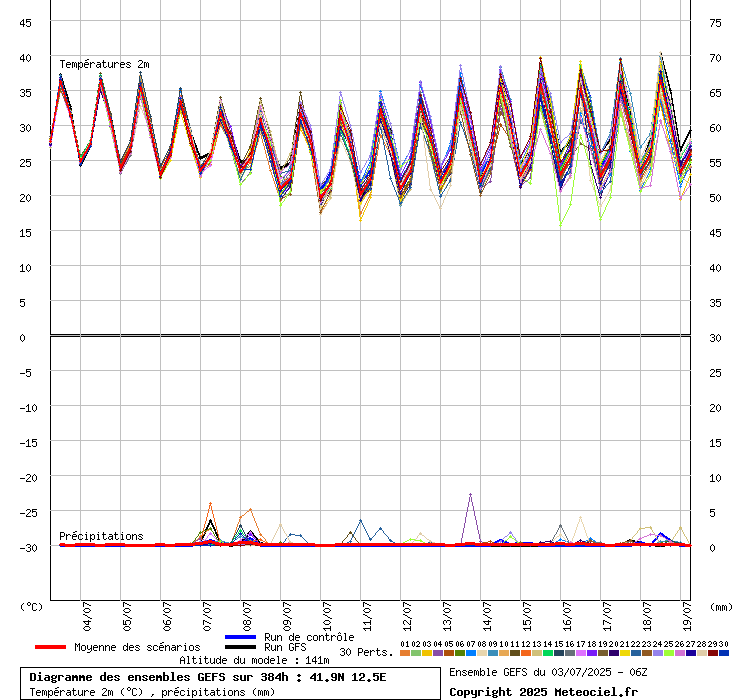This screenshot has height=700, width=740.
Task: Click the perturbation 25 lime legend swatch
Action: click(668, 653)
